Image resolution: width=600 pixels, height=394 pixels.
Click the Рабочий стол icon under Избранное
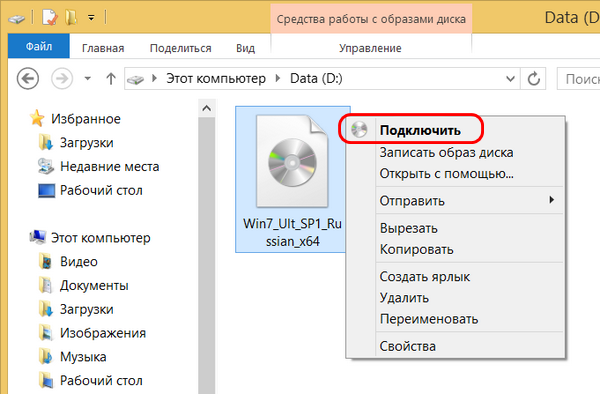point(46,190)
